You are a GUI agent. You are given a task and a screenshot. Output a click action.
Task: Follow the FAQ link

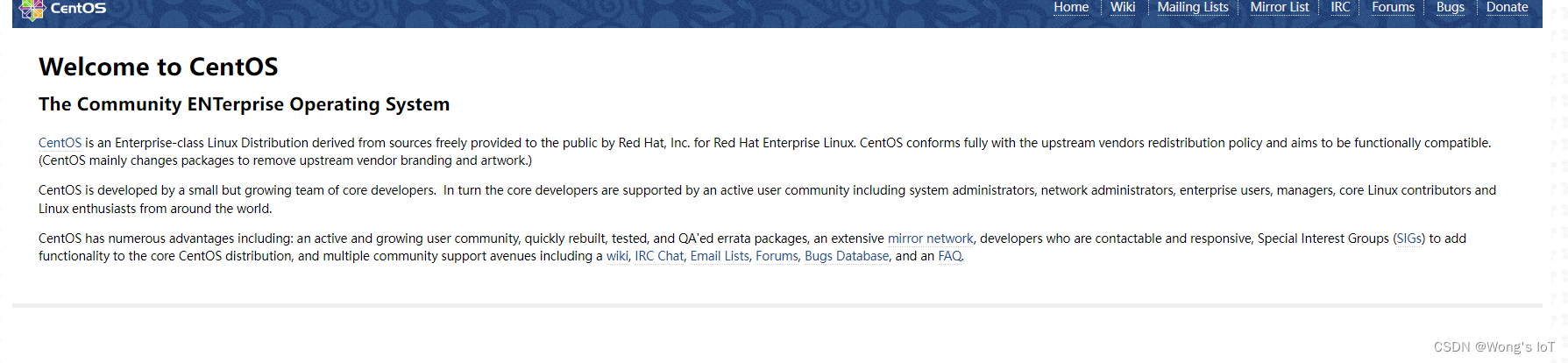point(950,256)
